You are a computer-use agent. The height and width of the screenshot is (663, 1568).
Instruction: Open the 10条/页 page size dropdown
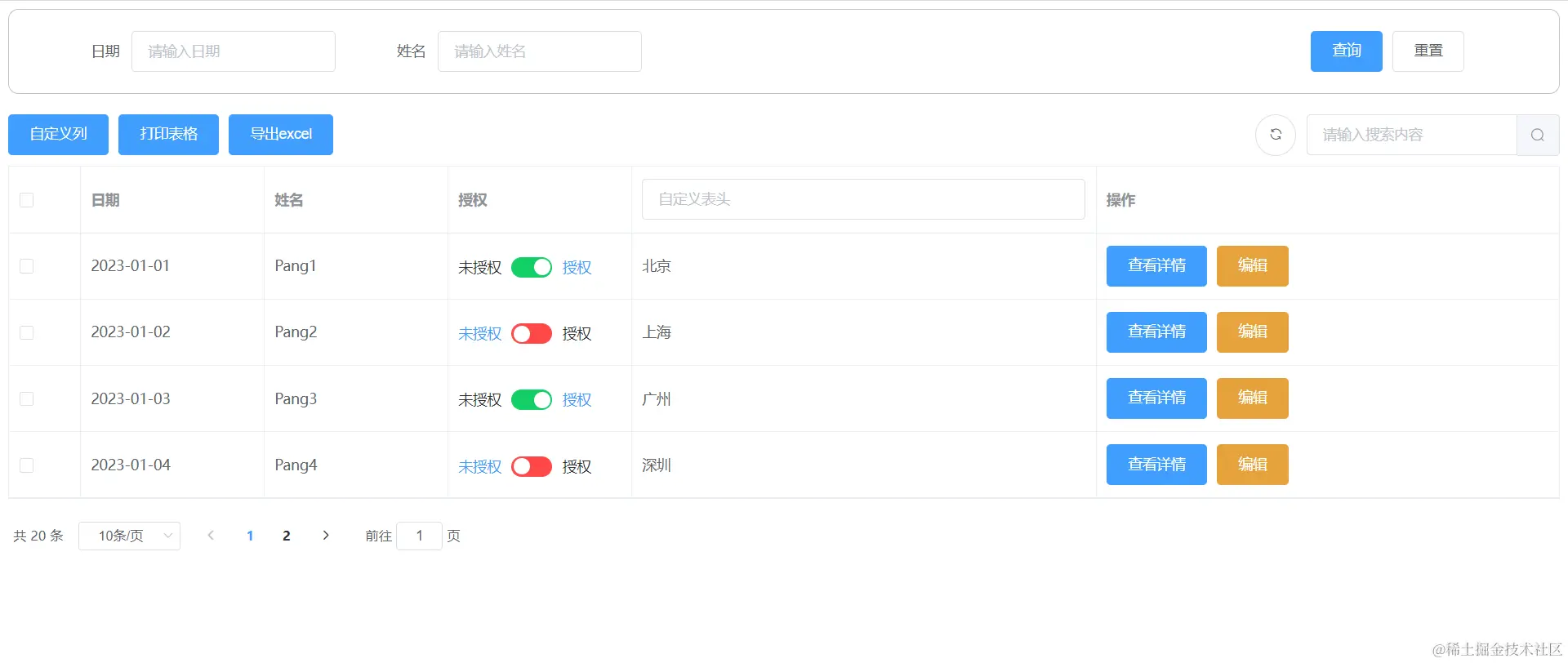coord(129,536)
